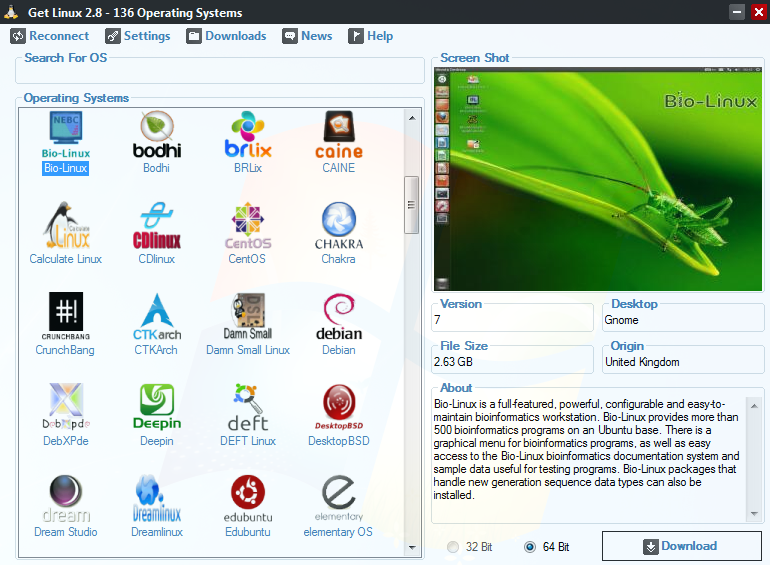The width and height of the screenshot is (770, 565).
Task: Click the Search For OS input field
Action: coord(220,73)
